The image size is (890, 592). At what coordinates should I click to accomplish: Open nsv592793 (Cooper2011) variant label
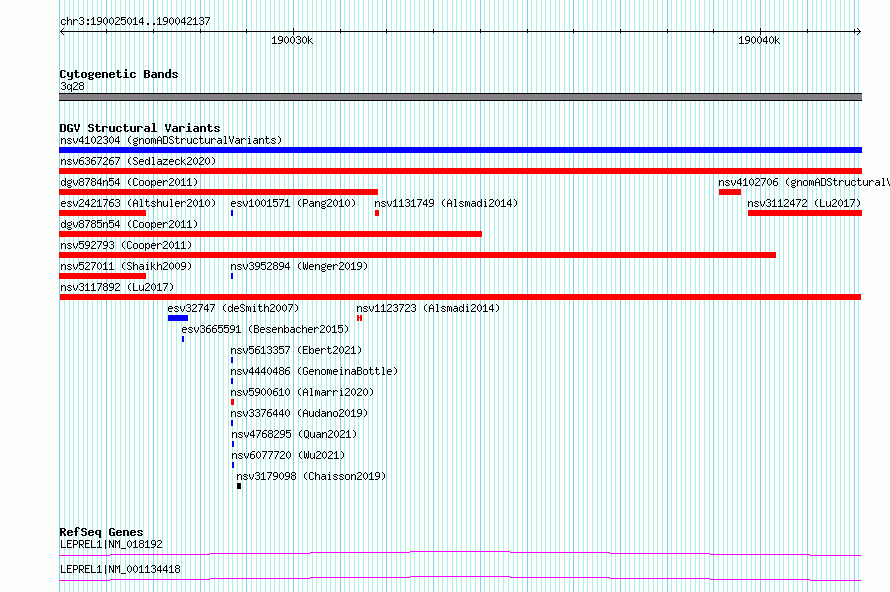click(x=126, y=245)
